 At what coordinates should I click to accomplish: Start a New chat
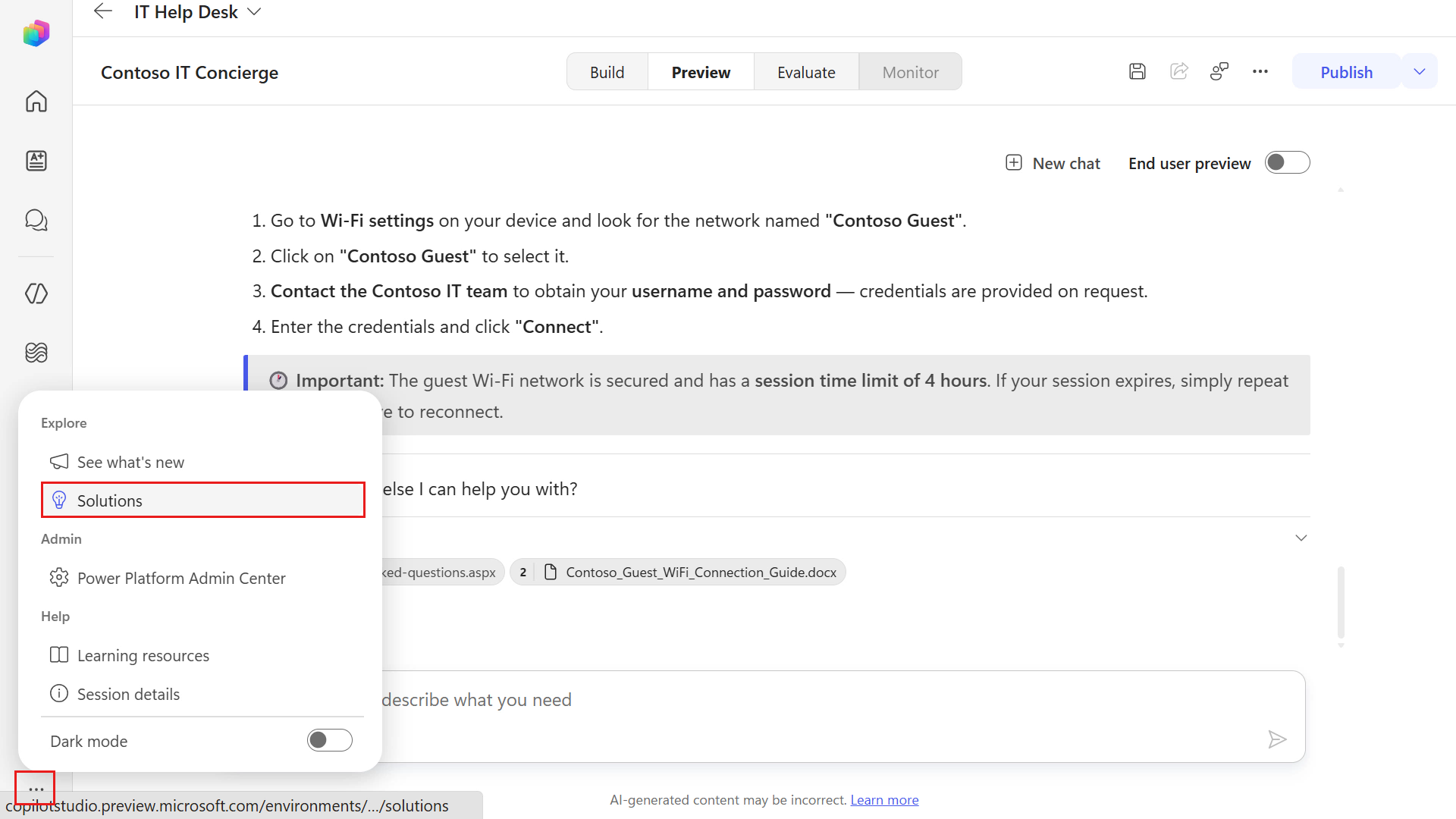click(1053, 163)
